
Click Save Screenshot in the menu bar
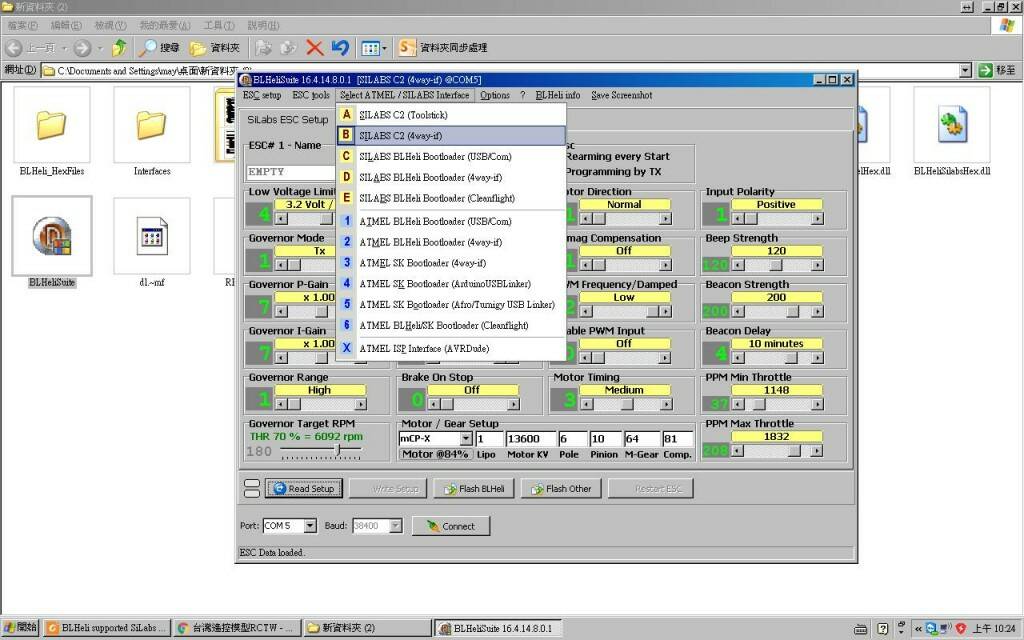(622, 95)
